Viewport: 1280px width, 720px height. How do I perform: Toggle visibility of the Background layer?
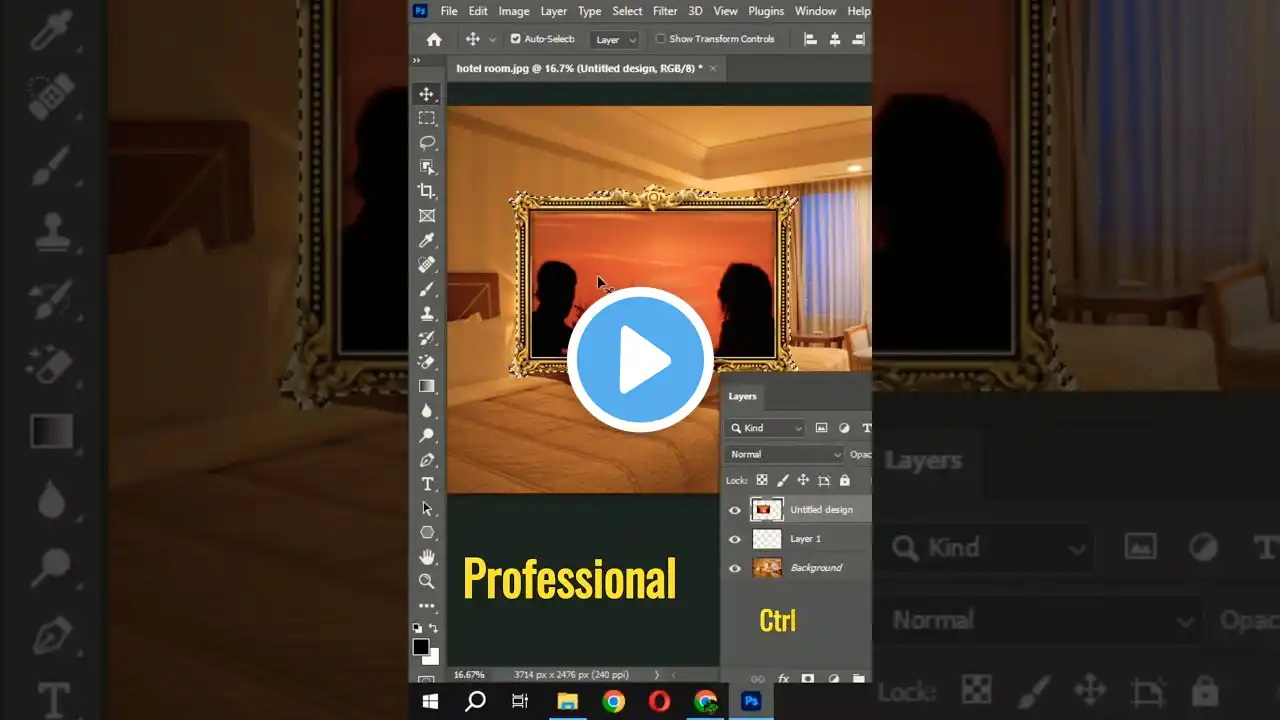(x=735, y=568)
